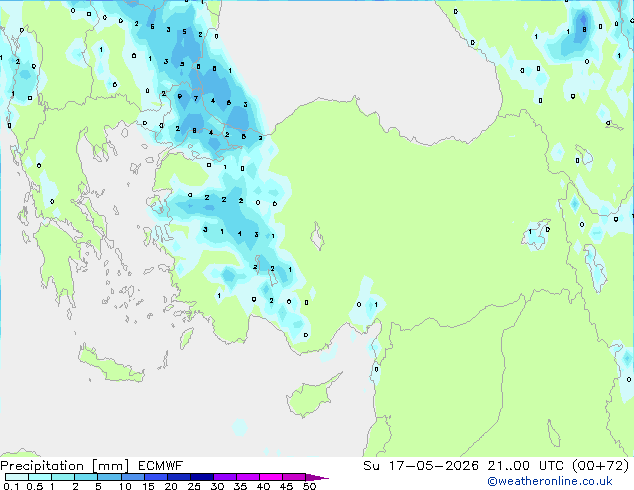Click the "50" label under the legend
This screenshot has width=634, height=490.
(x=310, y=486)
